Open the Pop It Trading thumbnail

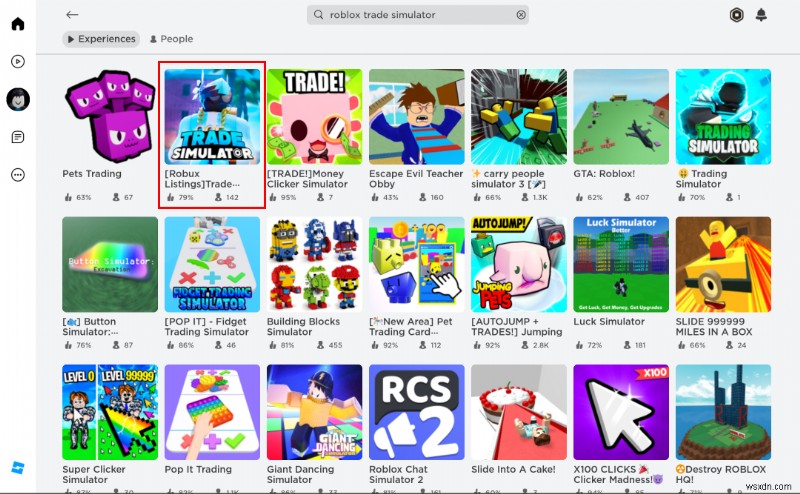[212, 412]
